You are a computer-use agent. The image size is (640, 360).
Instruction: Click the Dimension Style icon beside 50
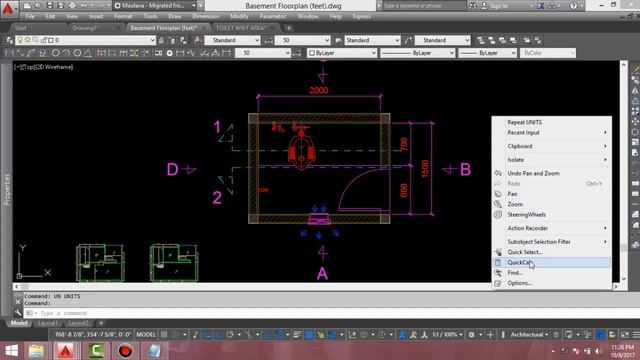pos(269,40)
